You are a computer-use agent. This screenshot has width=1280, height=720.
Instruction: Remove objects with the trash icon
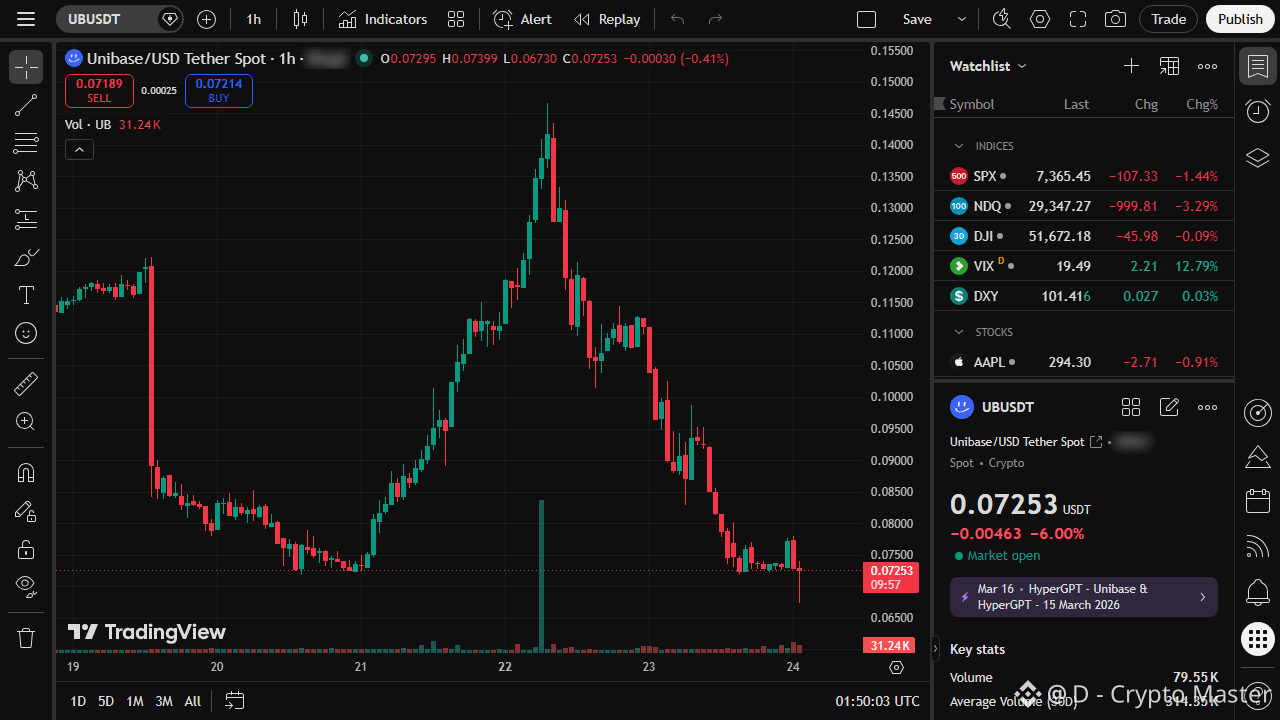pos(26,637)
